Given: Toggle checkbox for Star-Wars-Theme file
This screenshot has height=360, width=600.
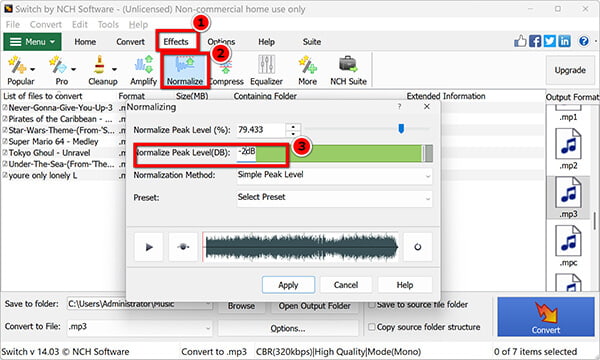Looking at the screenshot, I should pos(5,130).
